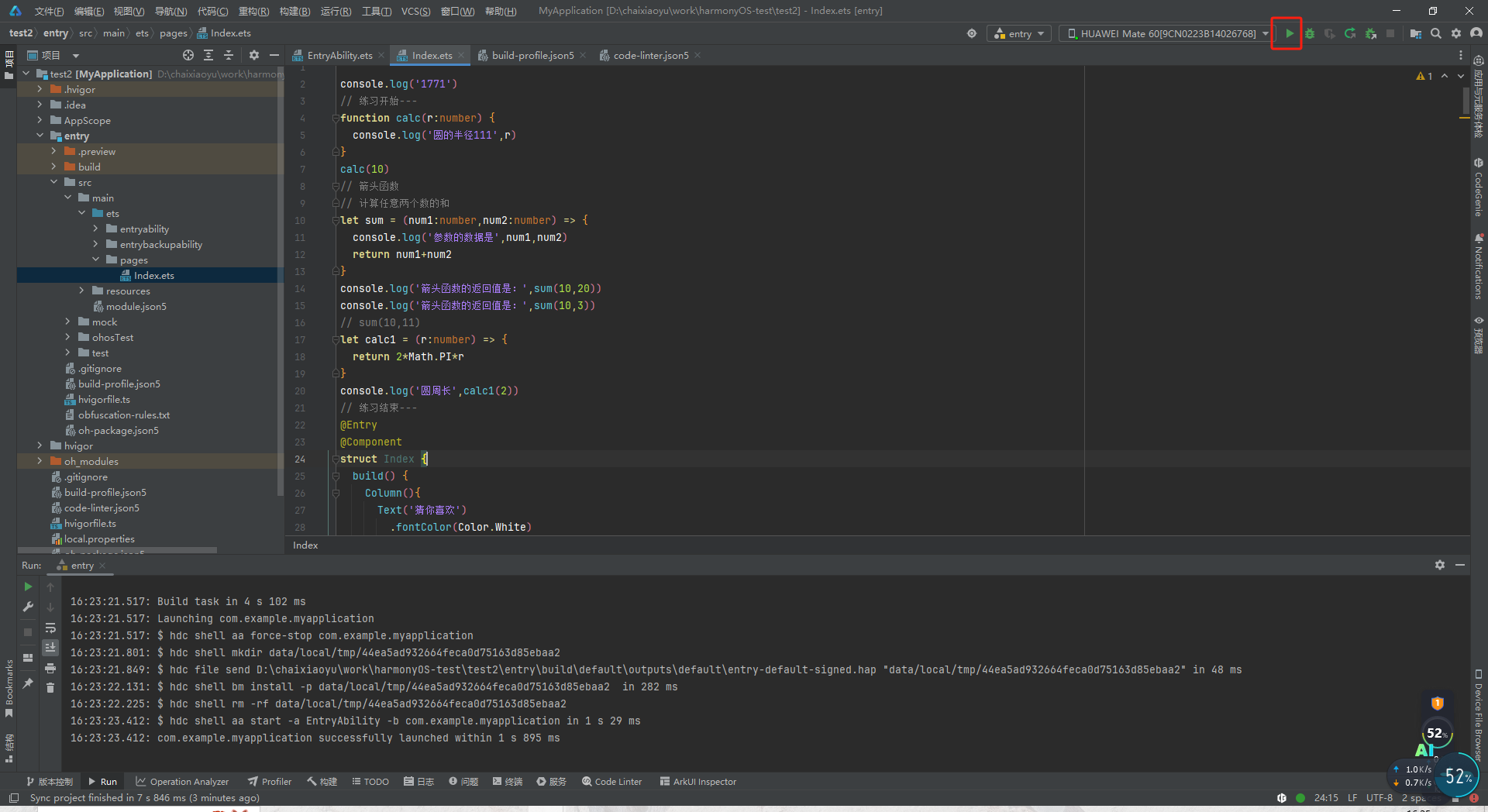Click the grey Stop square in main toolbar

coord(1390,33)
